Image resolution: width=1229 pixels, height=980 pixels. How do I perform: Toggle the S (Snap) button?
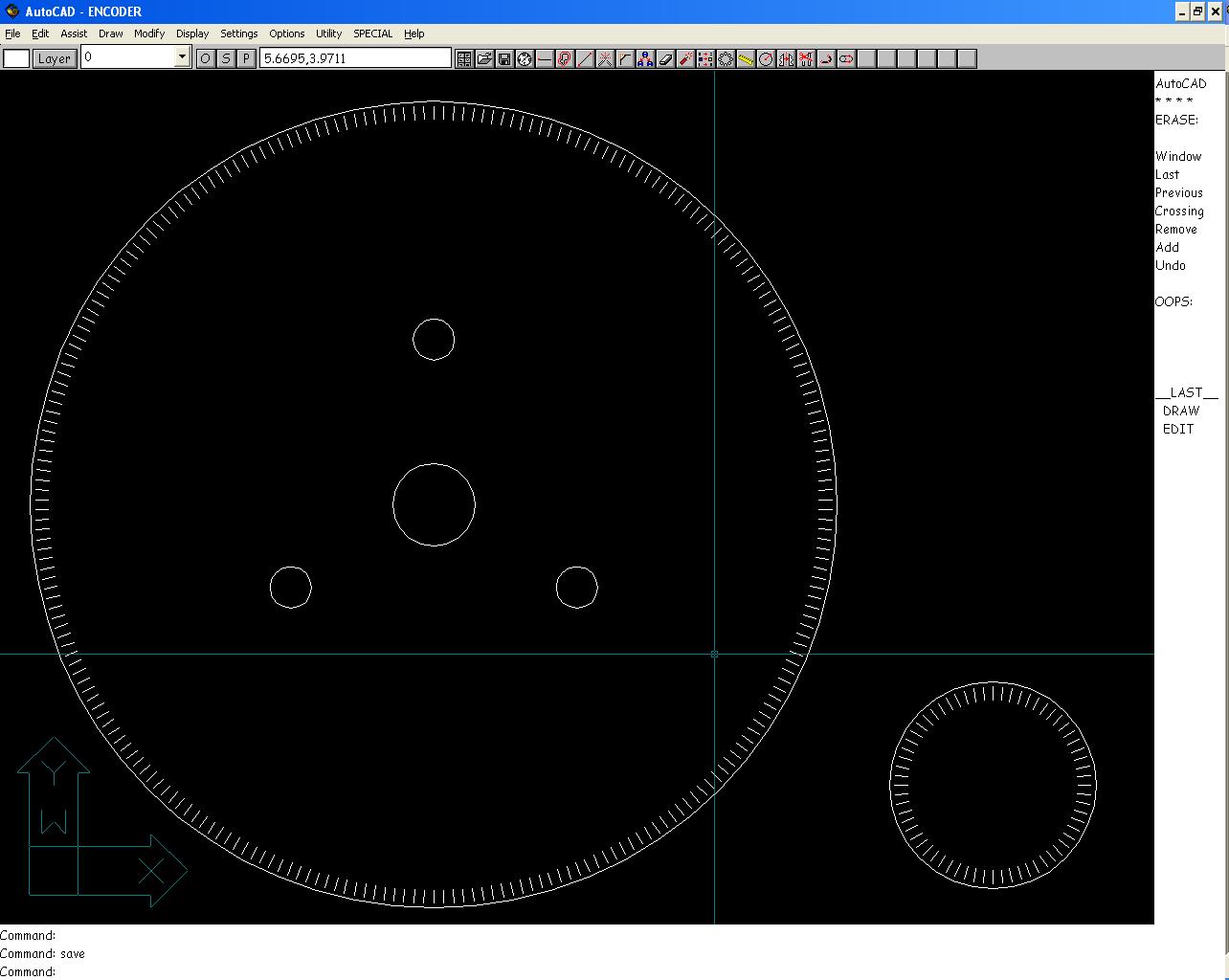click(226, 58)
